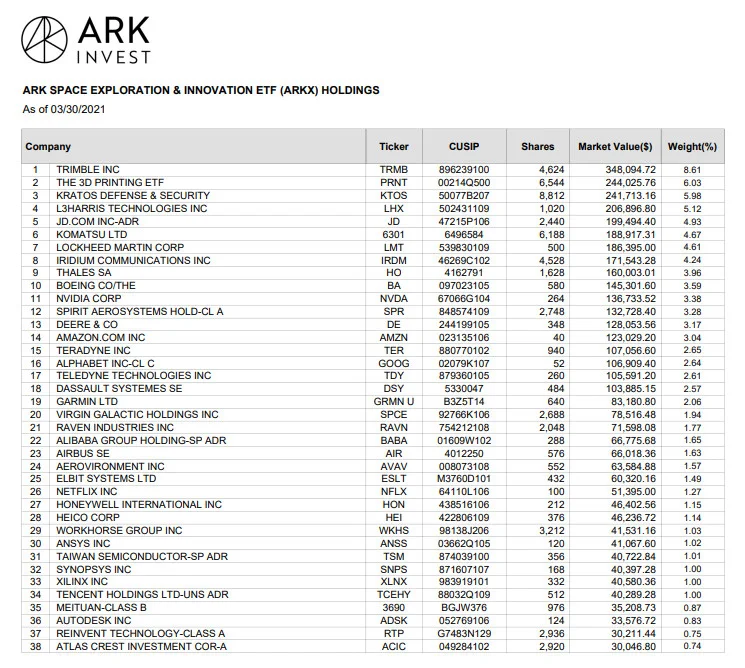Screen dimensions: 745x668
Task: Click the Shares column header
Action: coord(537,146)
